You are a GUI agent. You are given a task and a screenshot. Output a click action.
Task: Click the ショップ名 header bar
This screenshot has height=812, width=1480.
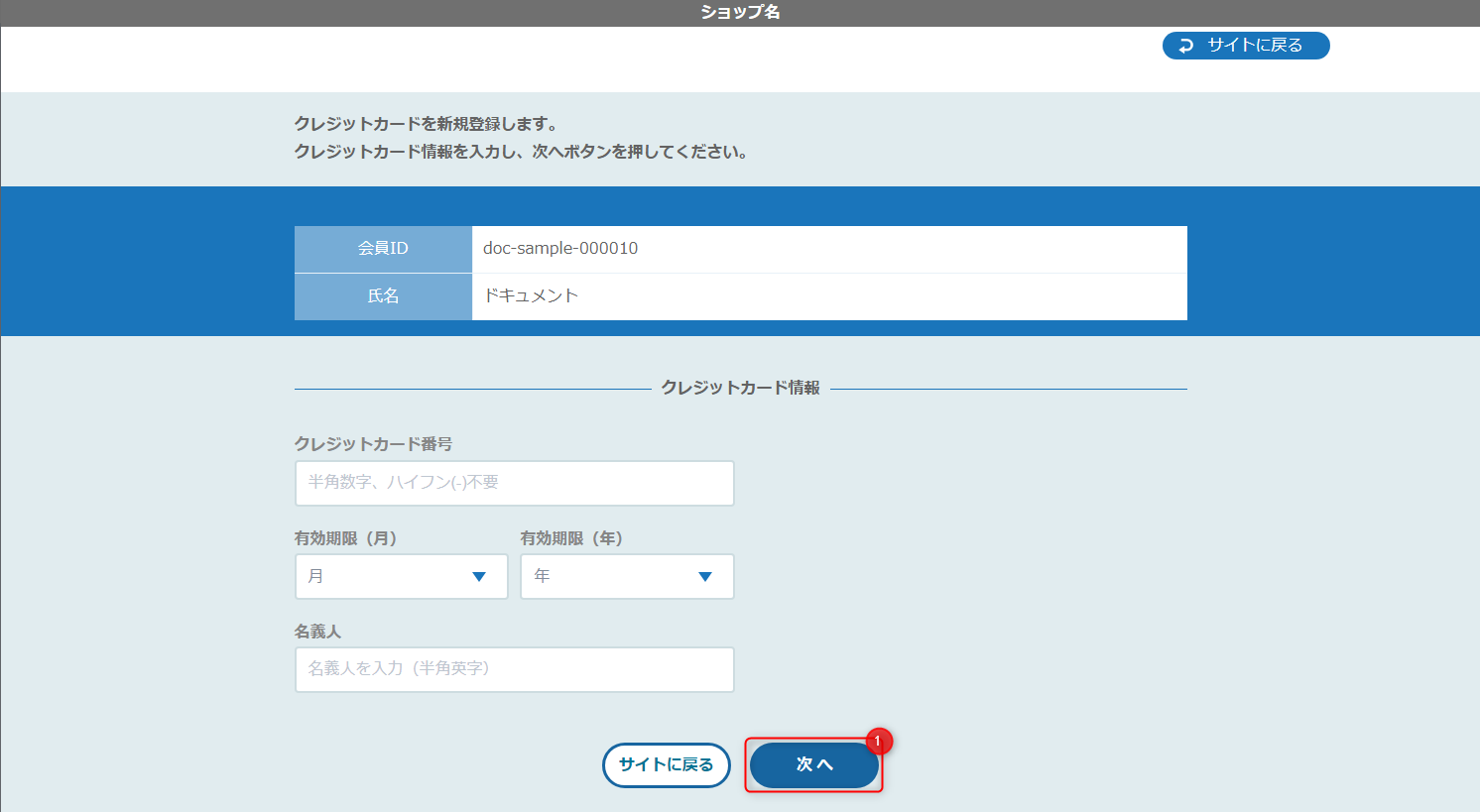tap(740, 13)
